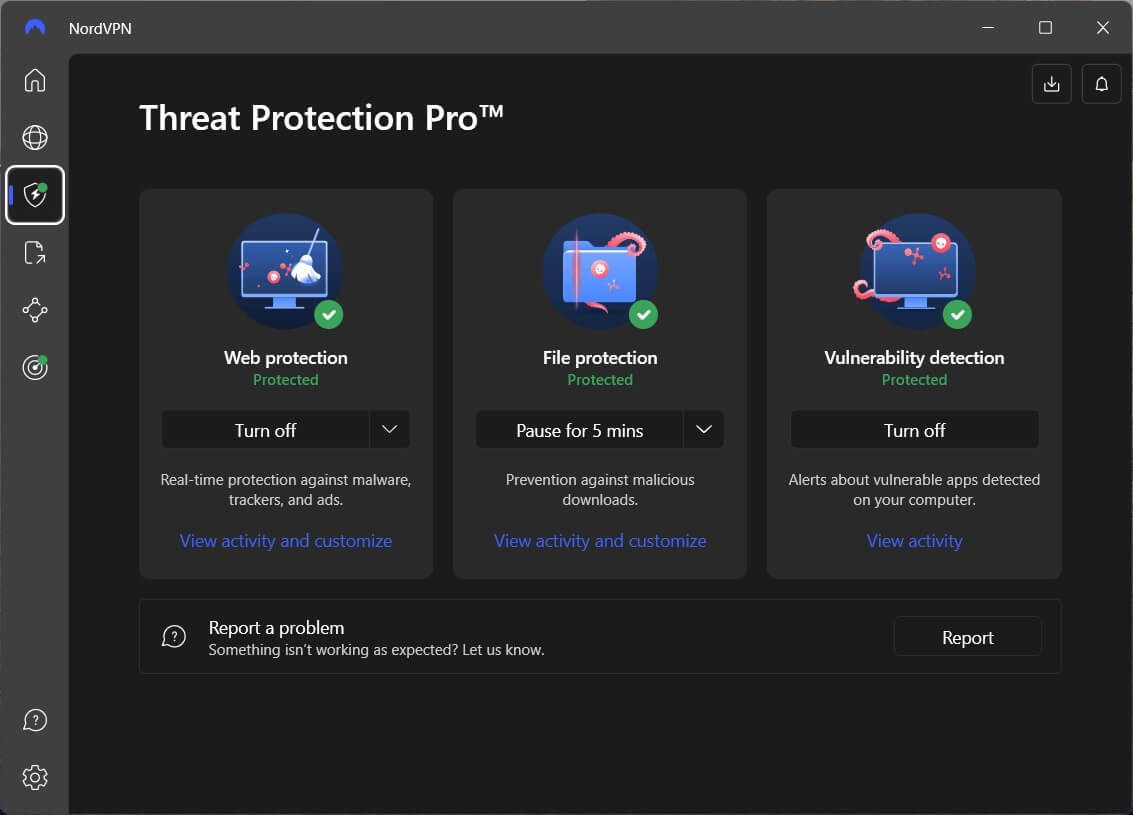Open the Meshnet nodes sidebar icon

(35, 310)
